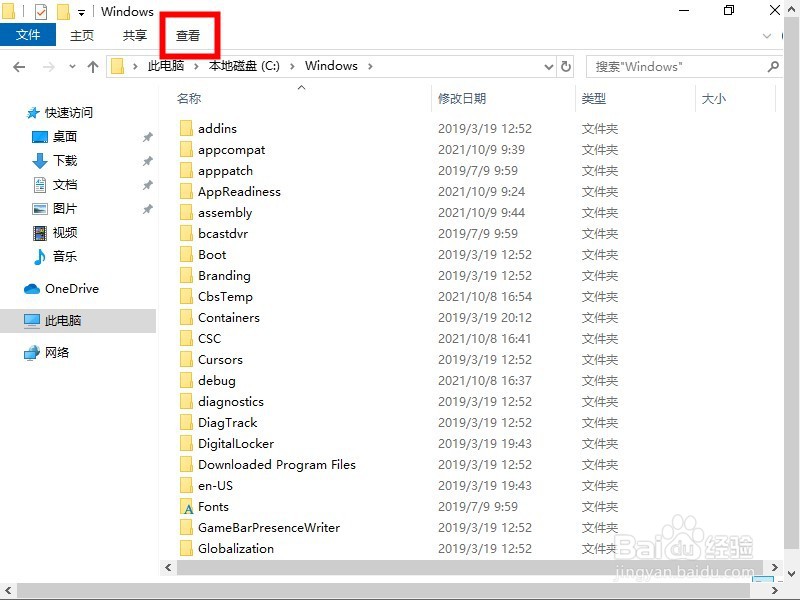Screen dimensions: 800x600
Task: Click pin icon next to 下载
Action: (147, 161)
